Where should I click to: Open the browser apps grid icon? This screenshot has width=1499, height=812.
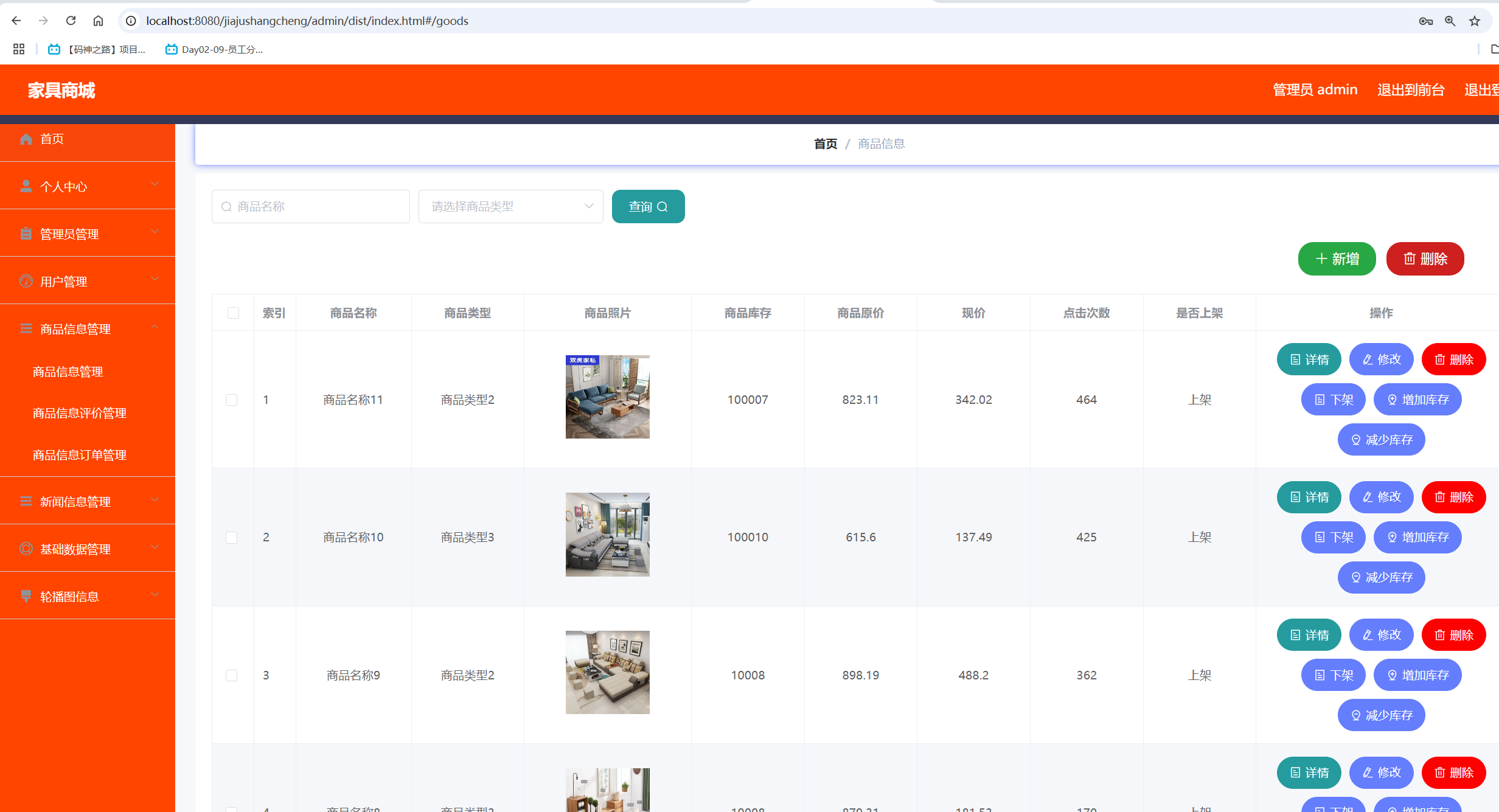(x=19, y=49)
